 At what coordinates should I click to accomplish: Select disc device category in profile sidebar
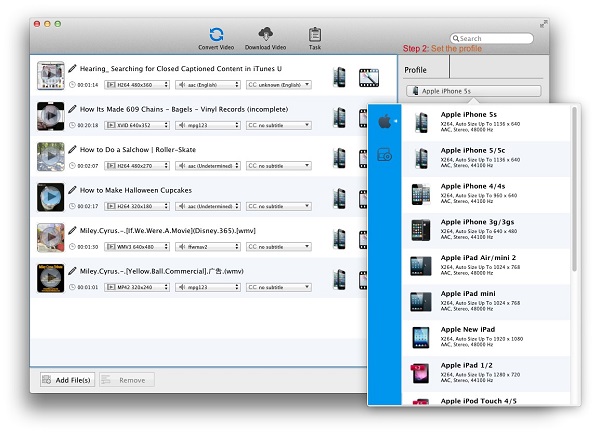click(385, 155)
